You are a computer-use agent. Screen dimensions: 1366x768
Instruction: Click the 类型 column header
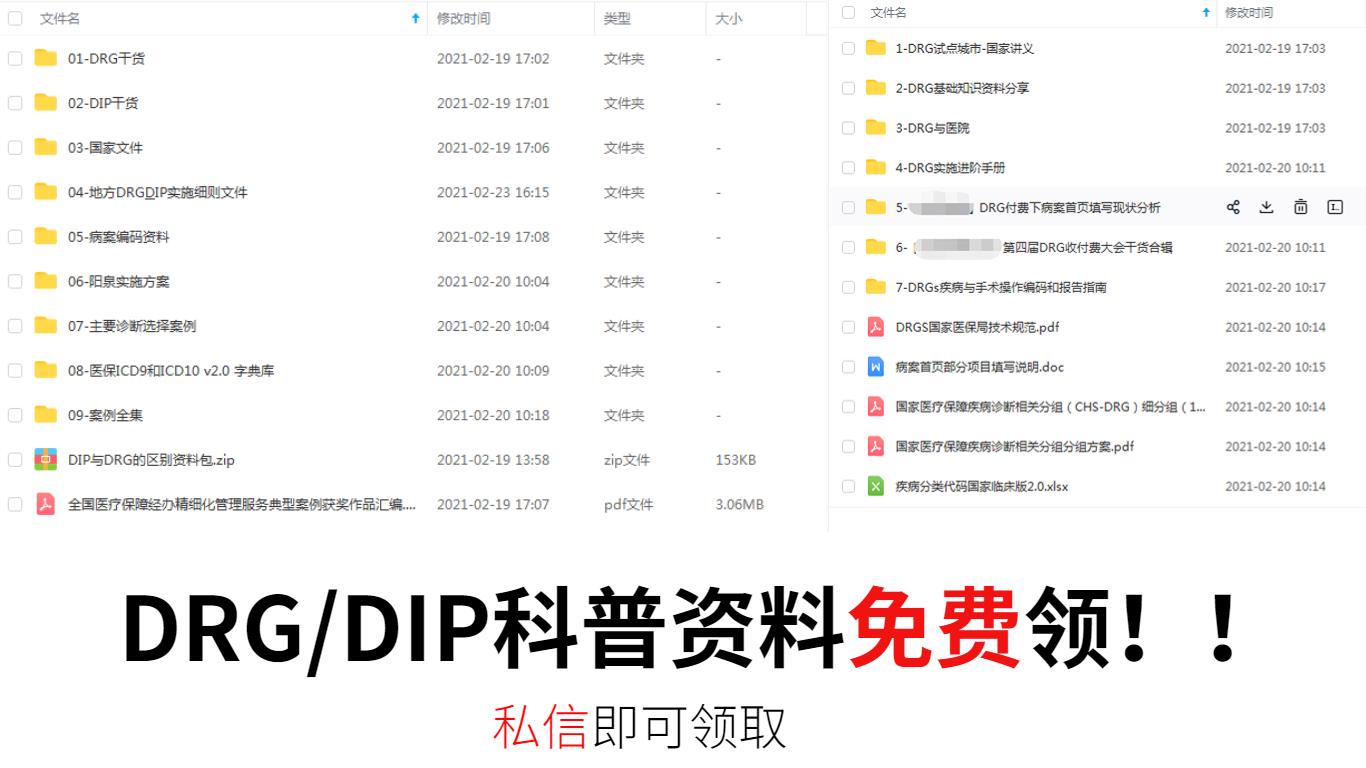click(614, 17)
